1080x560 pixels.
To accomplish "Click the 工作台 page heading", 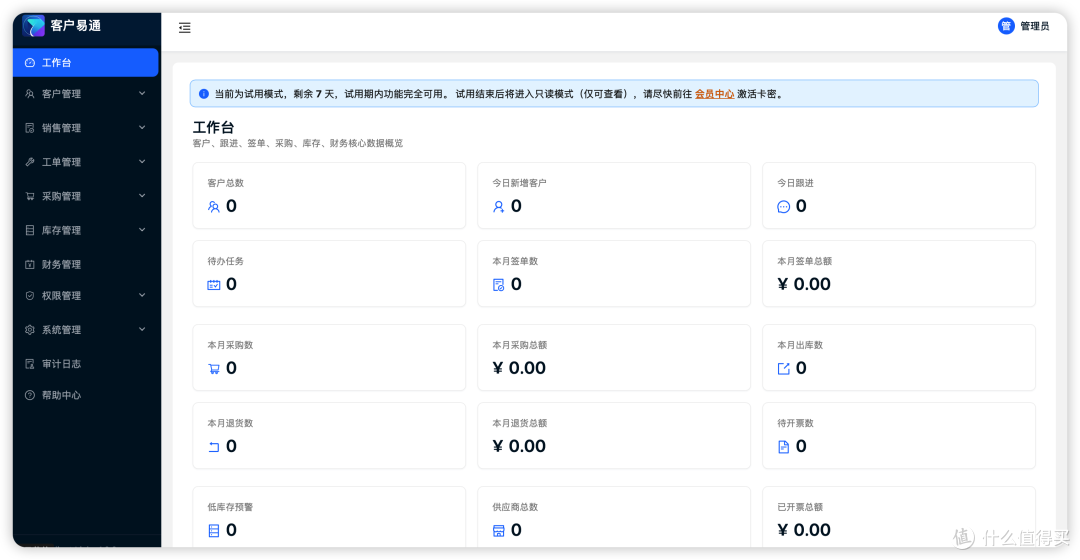I will pos(214,127).
